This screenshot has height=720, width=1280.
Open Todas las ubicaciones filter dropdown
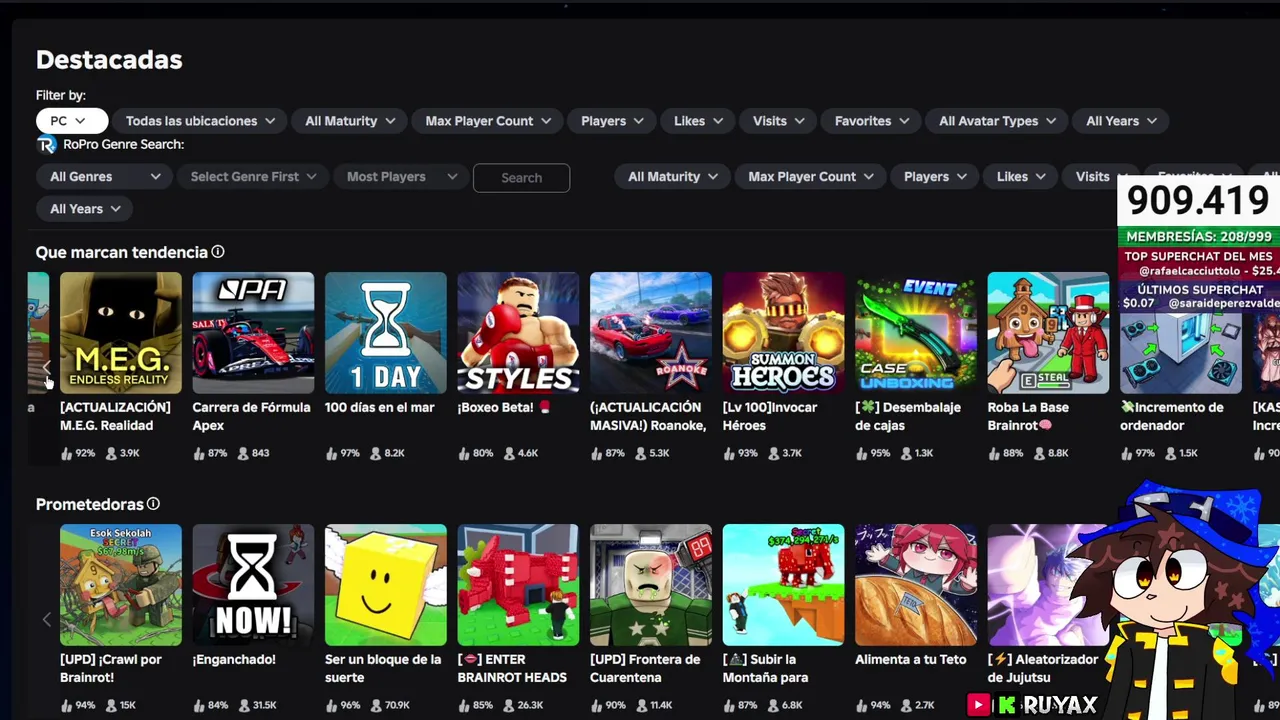tap(200, 121)
